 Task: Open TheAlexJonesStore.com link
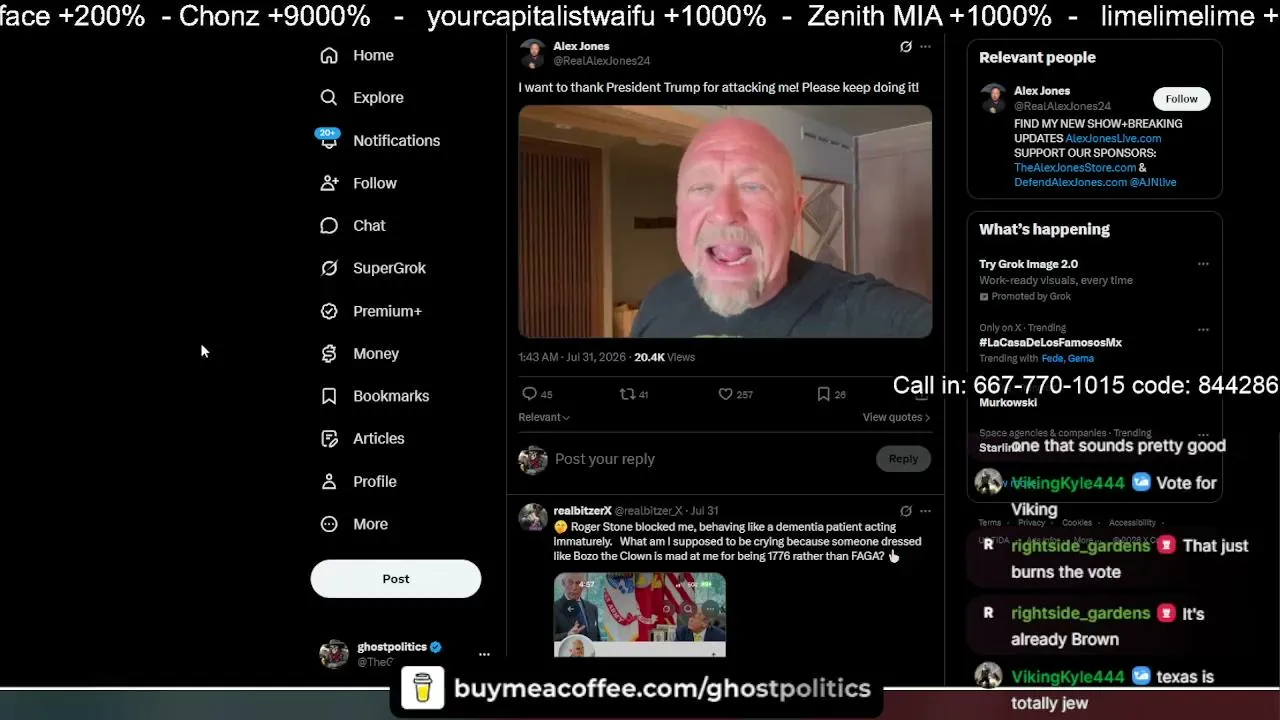click(x=1075, y=168)
